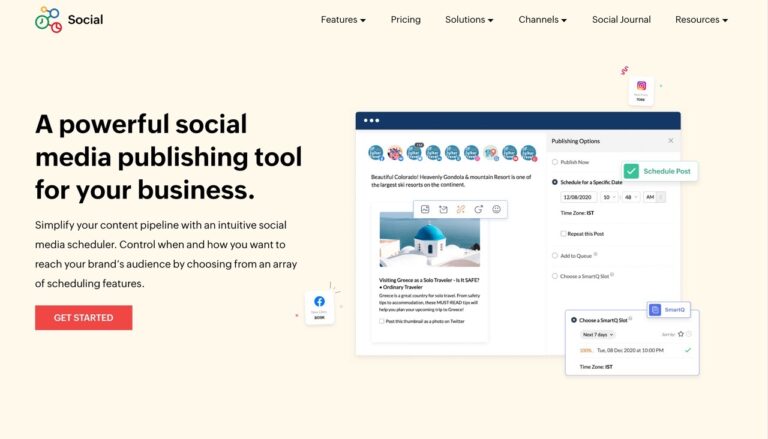Select the Add to Queue radio button
The height and width of the screenshot is (439, 768).
coord(555,256)
